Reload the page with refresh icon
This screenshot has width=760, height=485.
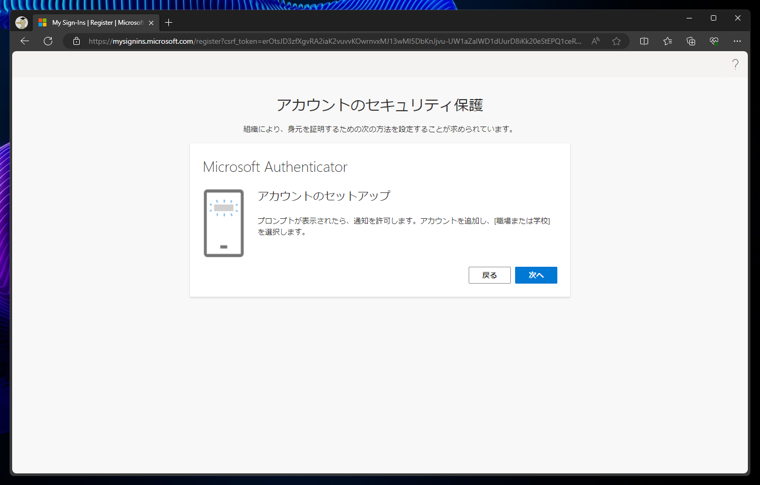(48, 41)
